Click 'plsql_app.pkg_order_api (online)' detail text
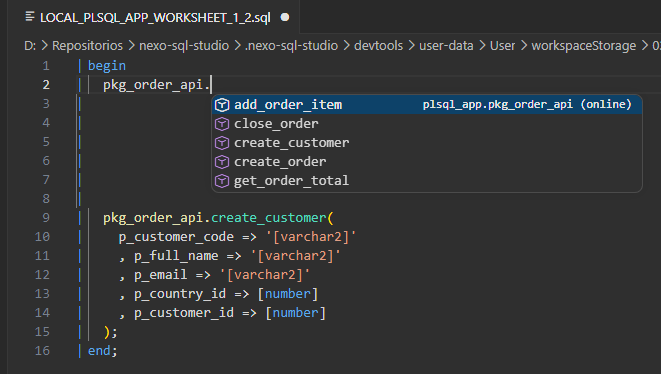This screenshot has height=374, width=661. tap(527, 105)
